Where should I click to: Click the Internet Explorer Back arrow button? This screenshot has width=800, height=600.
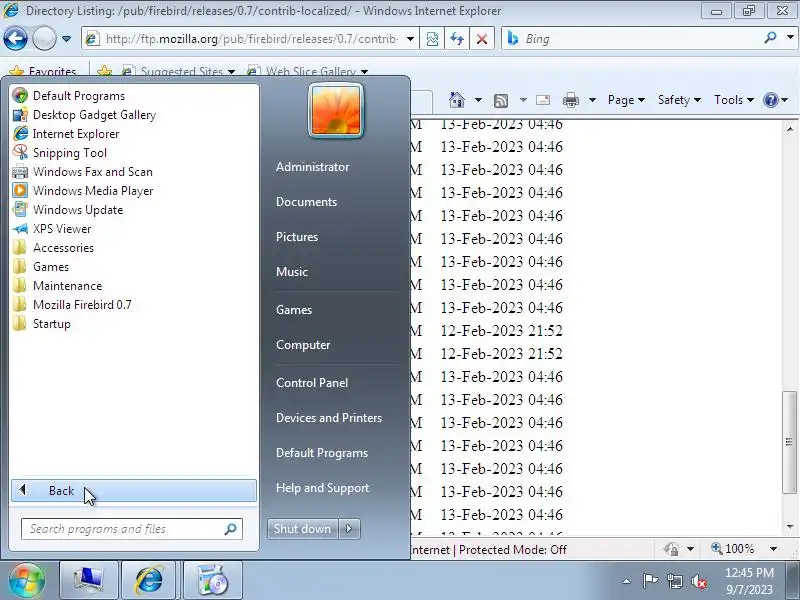click(x=15, y=39)
